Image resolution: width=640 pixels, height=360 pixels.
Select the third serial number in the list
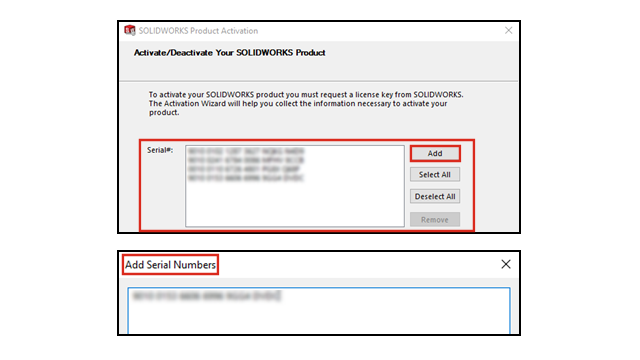tap(244, 169)
